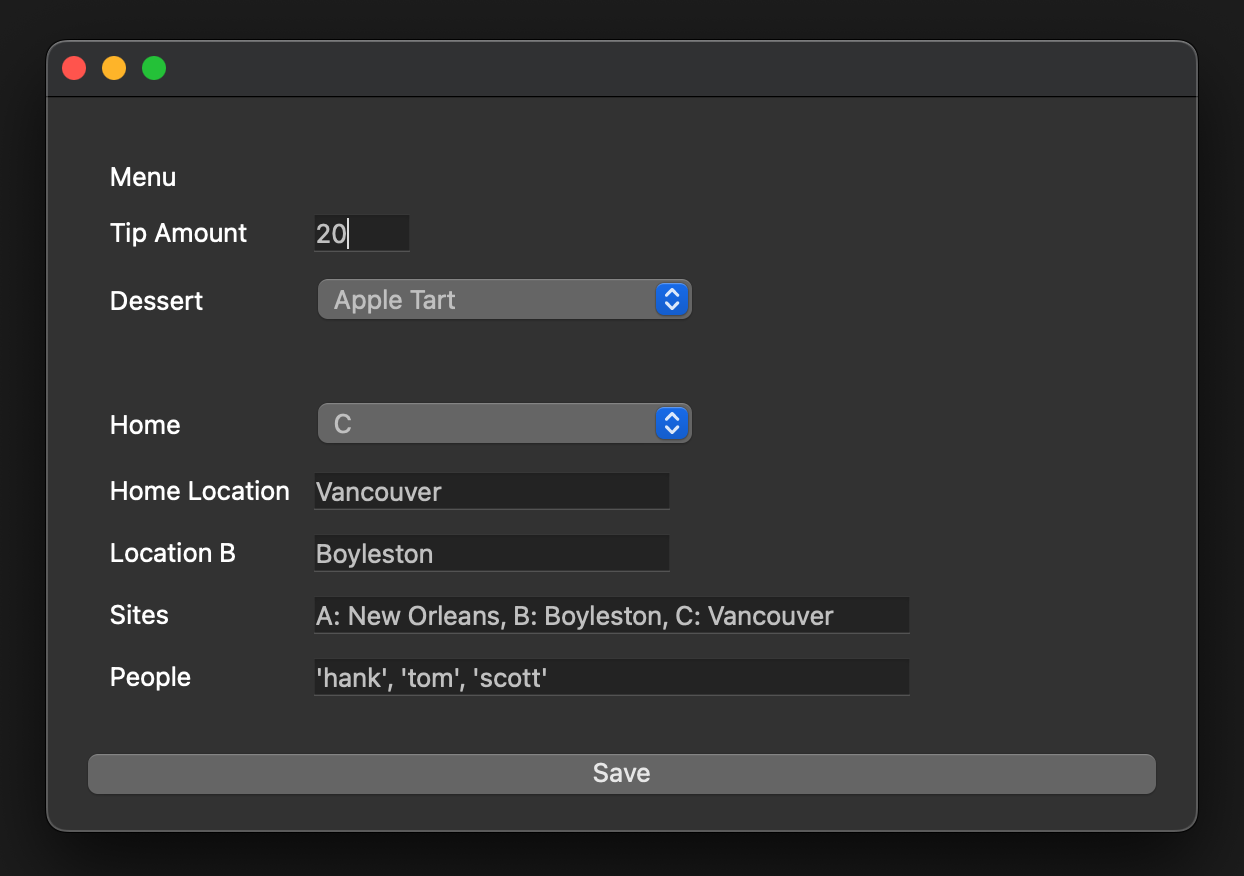Click the Home Location label

click(x=199, y=492)
